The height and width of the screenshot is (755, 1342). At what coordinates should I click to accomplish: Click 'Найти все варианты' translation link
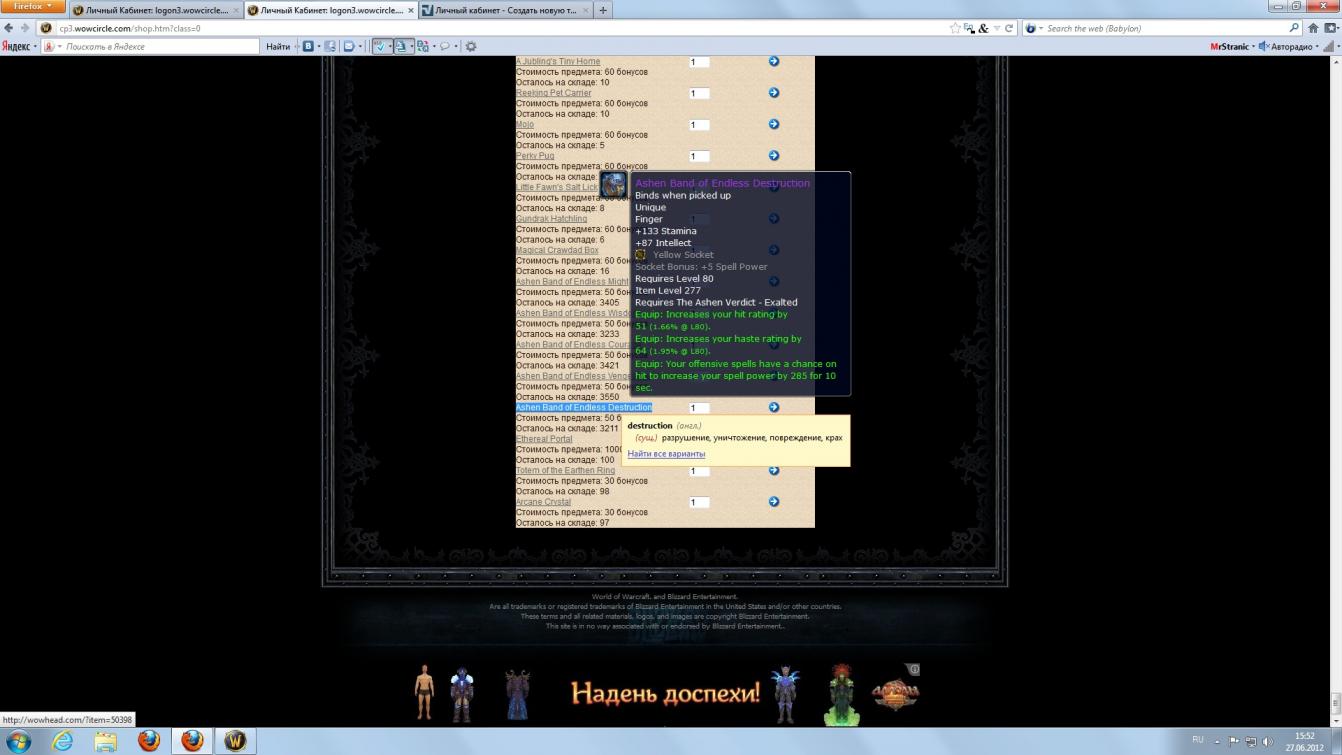click(666, 454)
